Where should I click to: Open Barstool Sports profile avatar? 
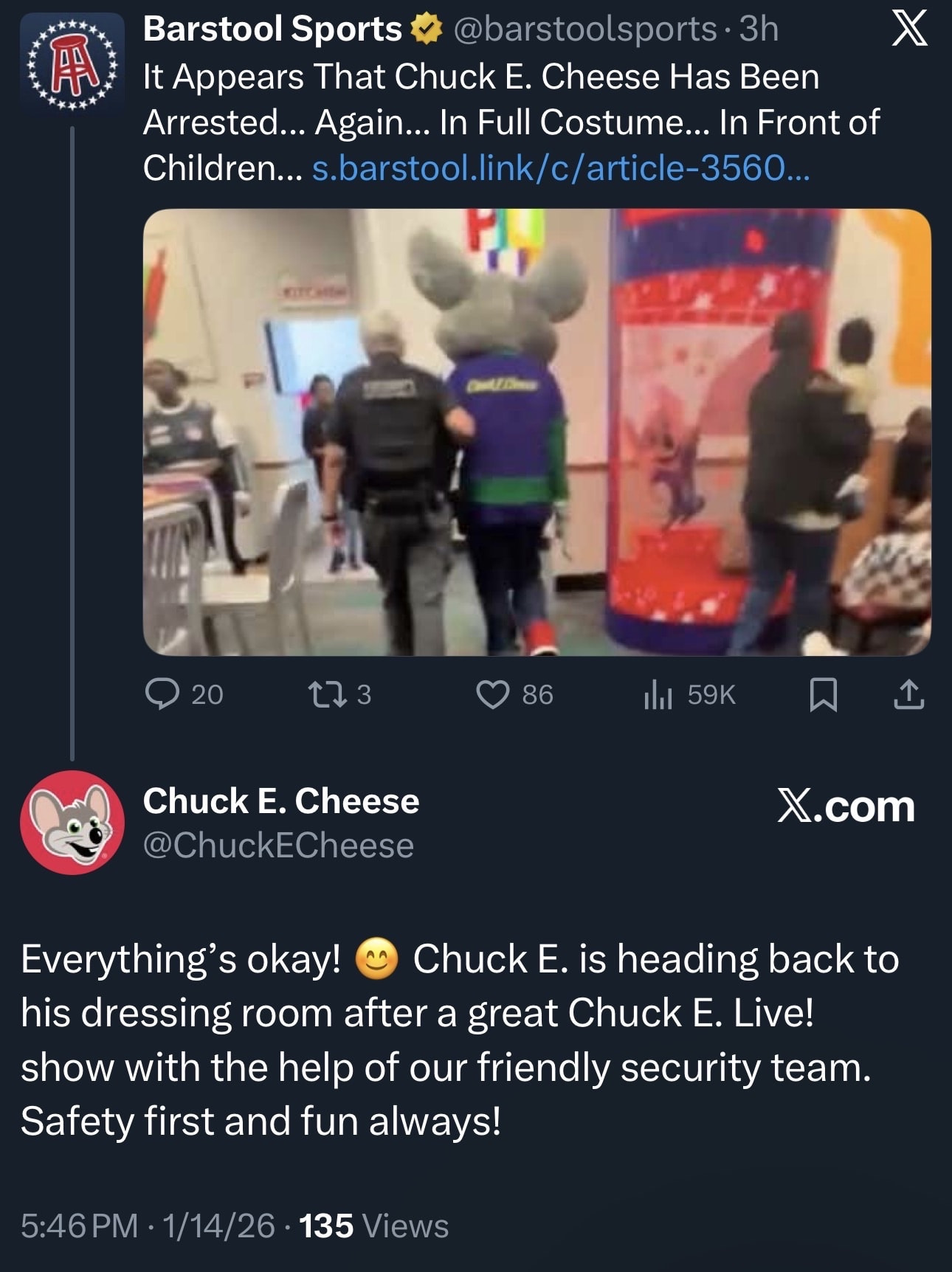coord(72,64)
